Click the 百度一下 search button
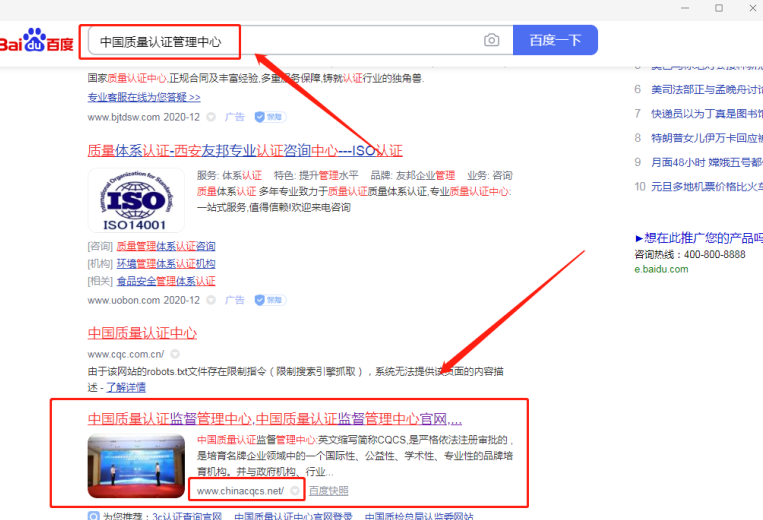 (x=555, y=40)
